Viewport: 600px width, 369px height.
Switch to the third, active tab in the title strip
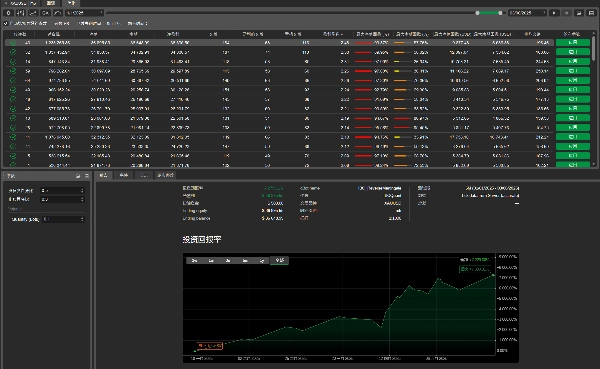click(71, 3)
